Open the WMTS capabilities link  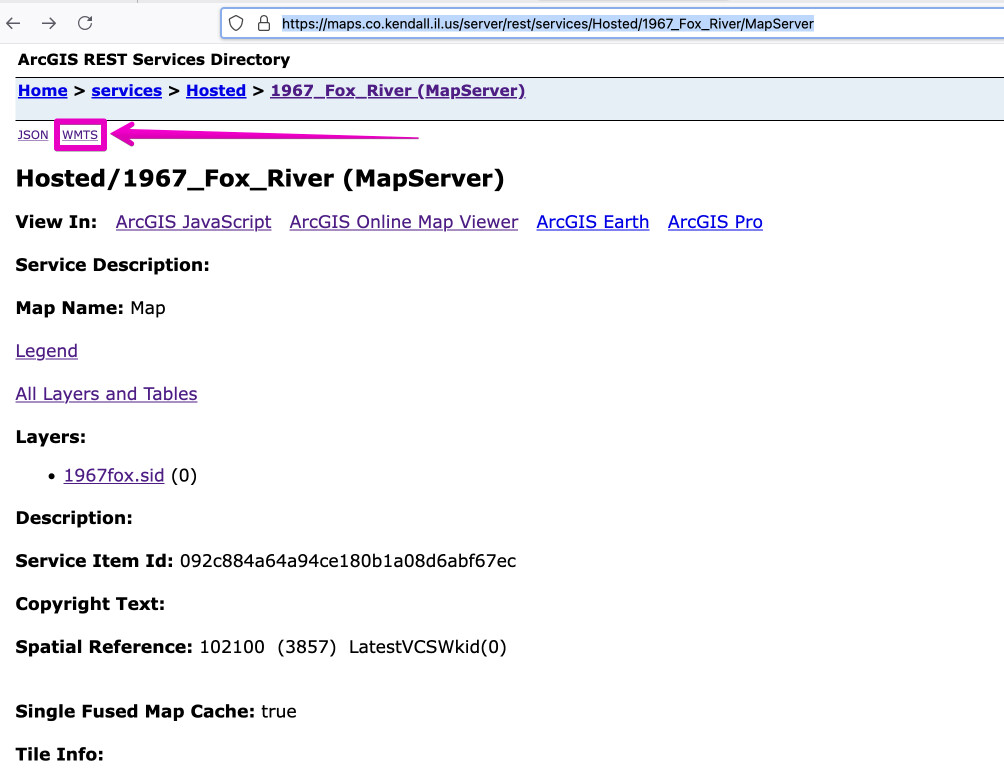coord(80,135)
